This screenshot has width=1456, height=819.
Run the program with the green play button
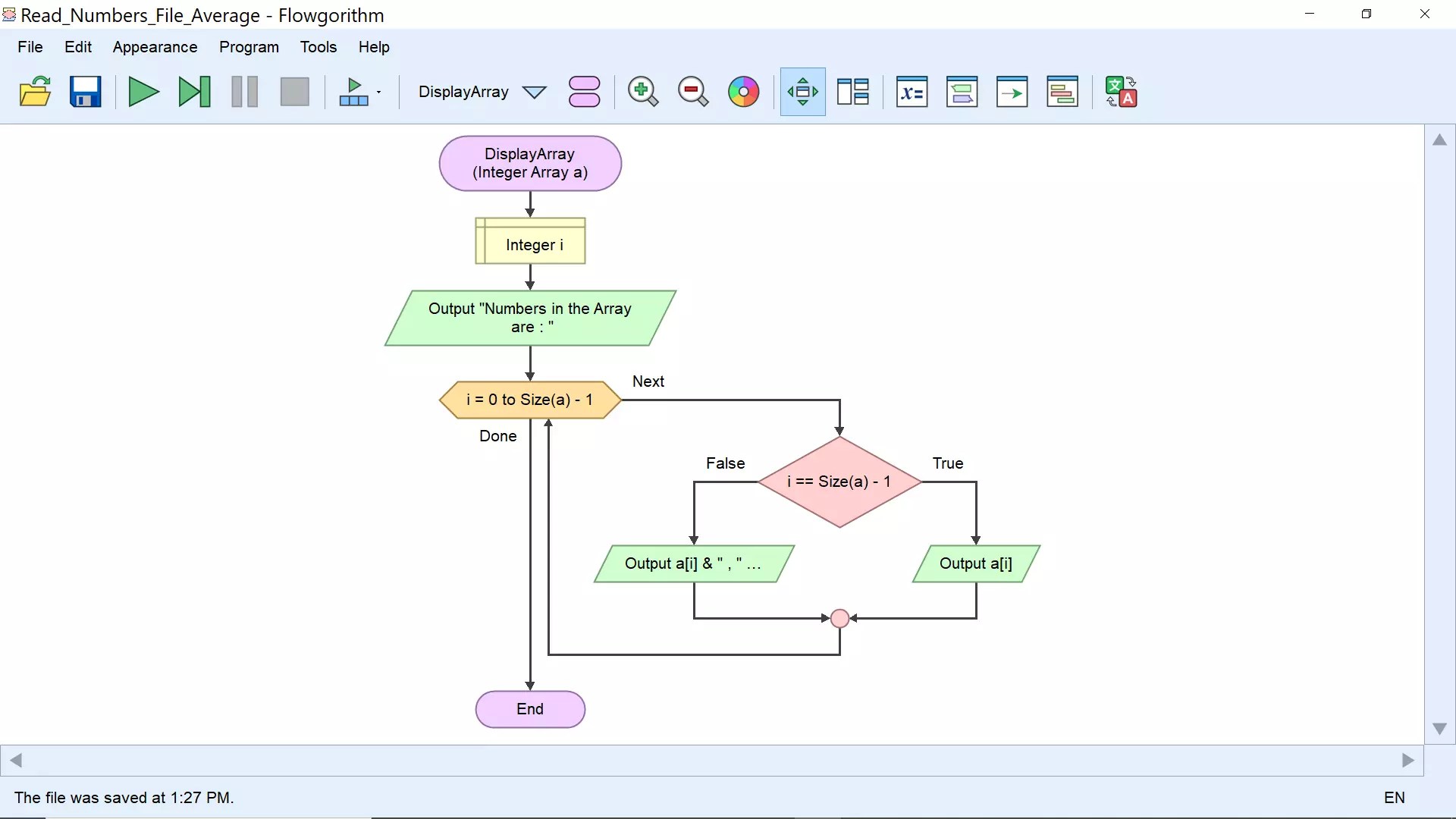[x=143, y=92]
